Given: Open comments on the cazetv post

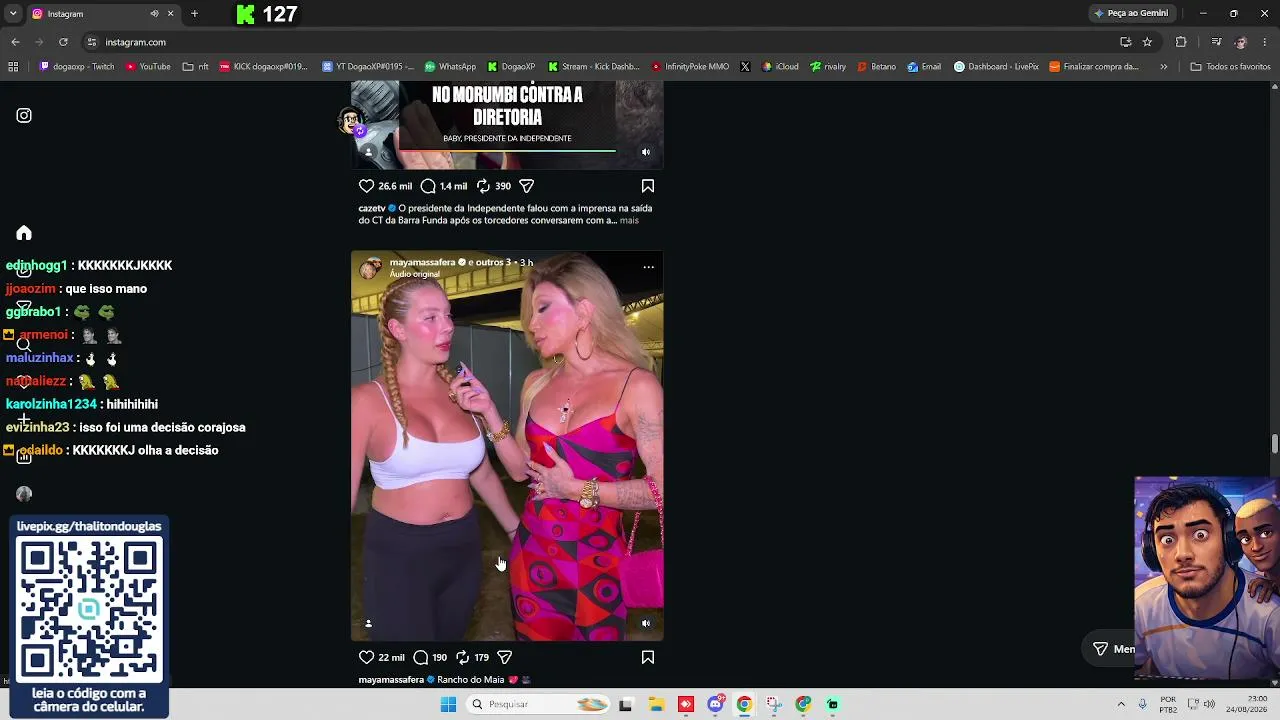Looking at the screenshot, I should pyautogui.click(x=428, y=186).
